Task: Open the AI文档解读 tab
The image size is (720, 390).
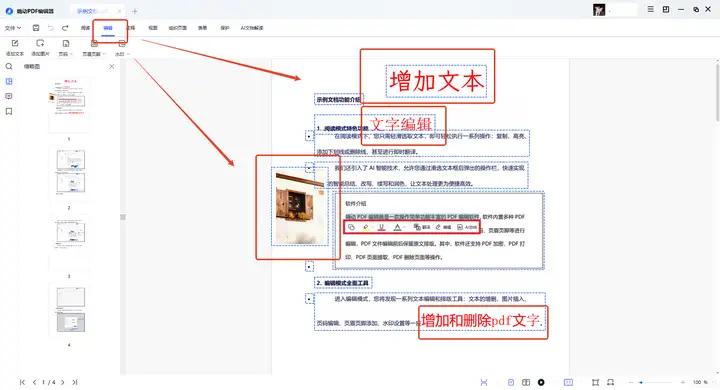Action: 252,28
